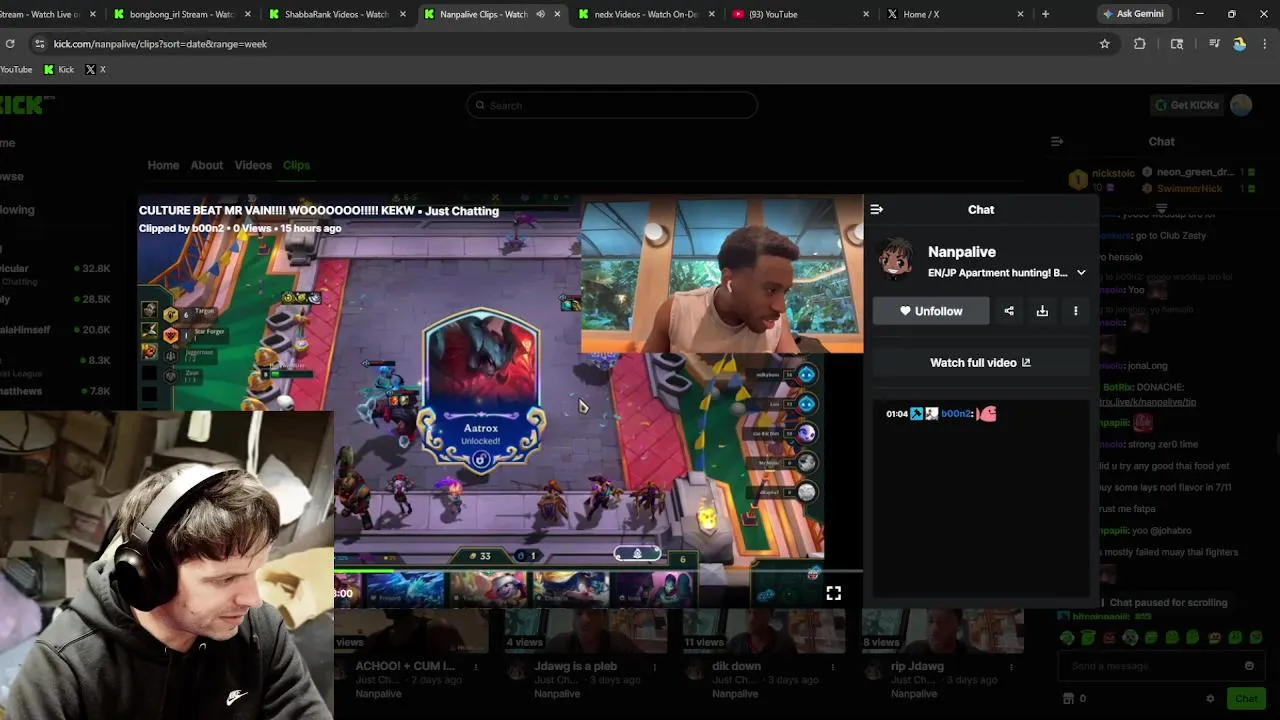The width and height of the screenshot is (1280, 720).
Task: Send message with green Chat button
Action: click(x=1246, y=699)
